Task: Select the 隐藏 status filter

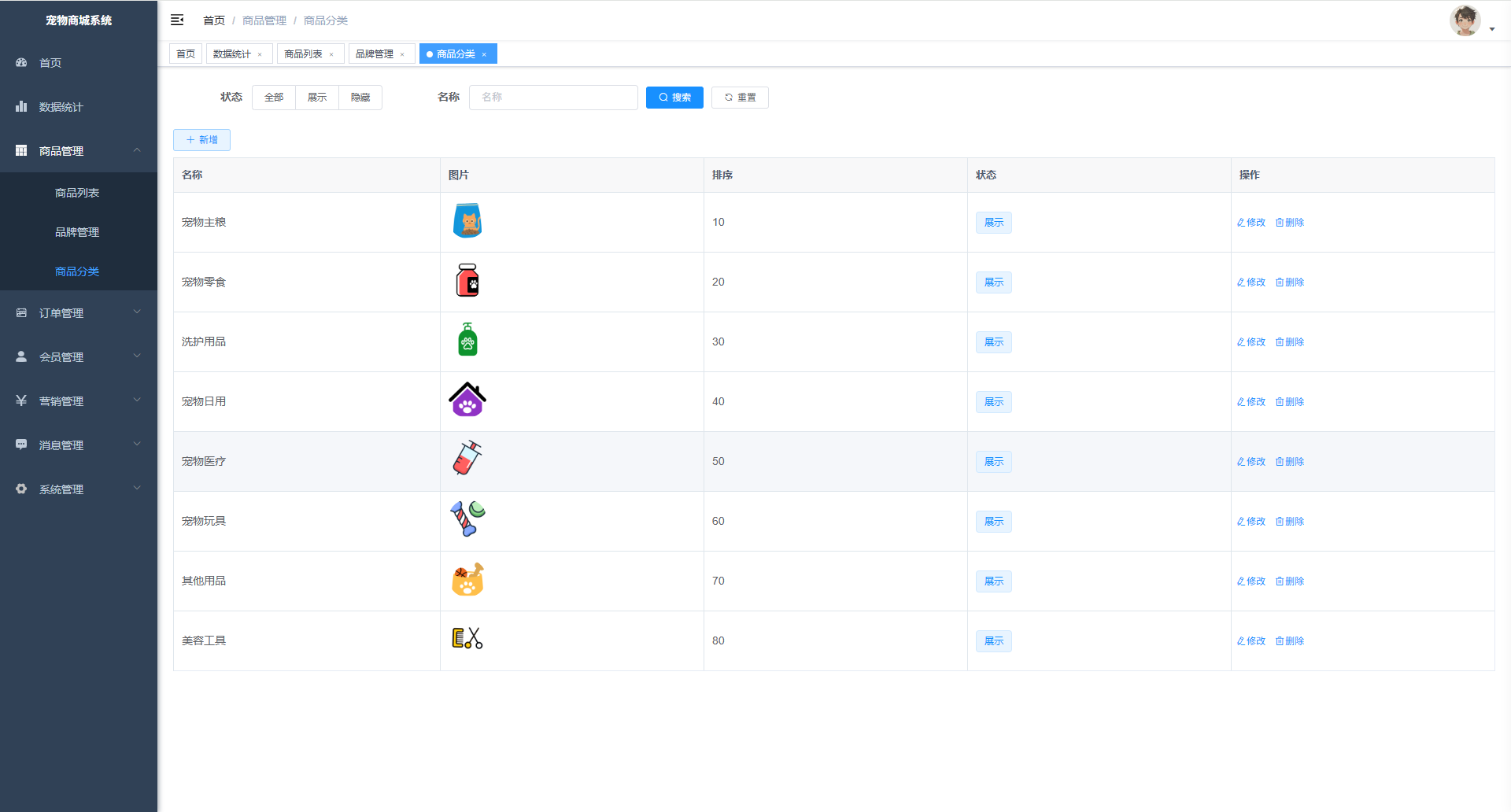Action: point(360,98)
